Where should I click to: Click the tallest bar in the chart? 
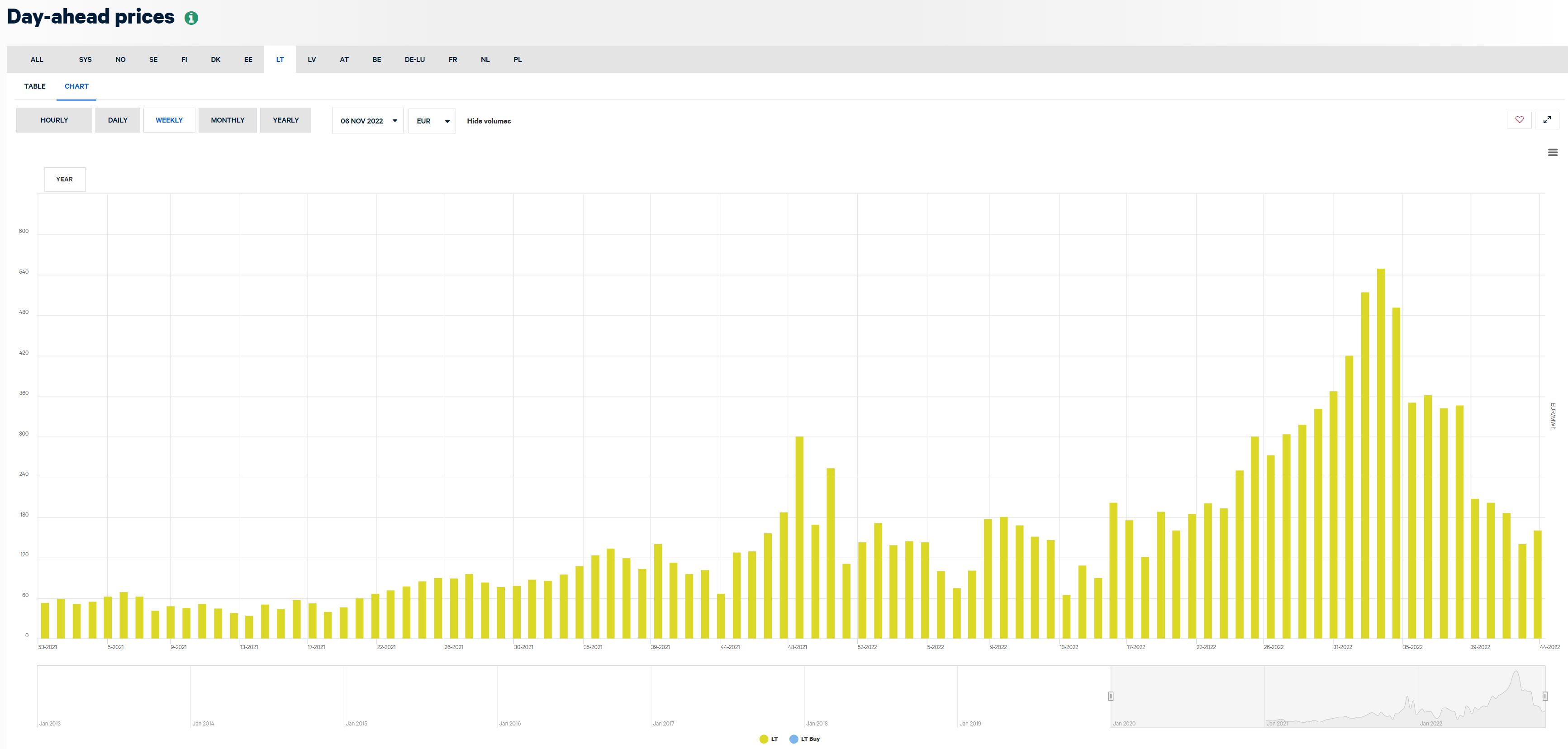coord(1381,453)
